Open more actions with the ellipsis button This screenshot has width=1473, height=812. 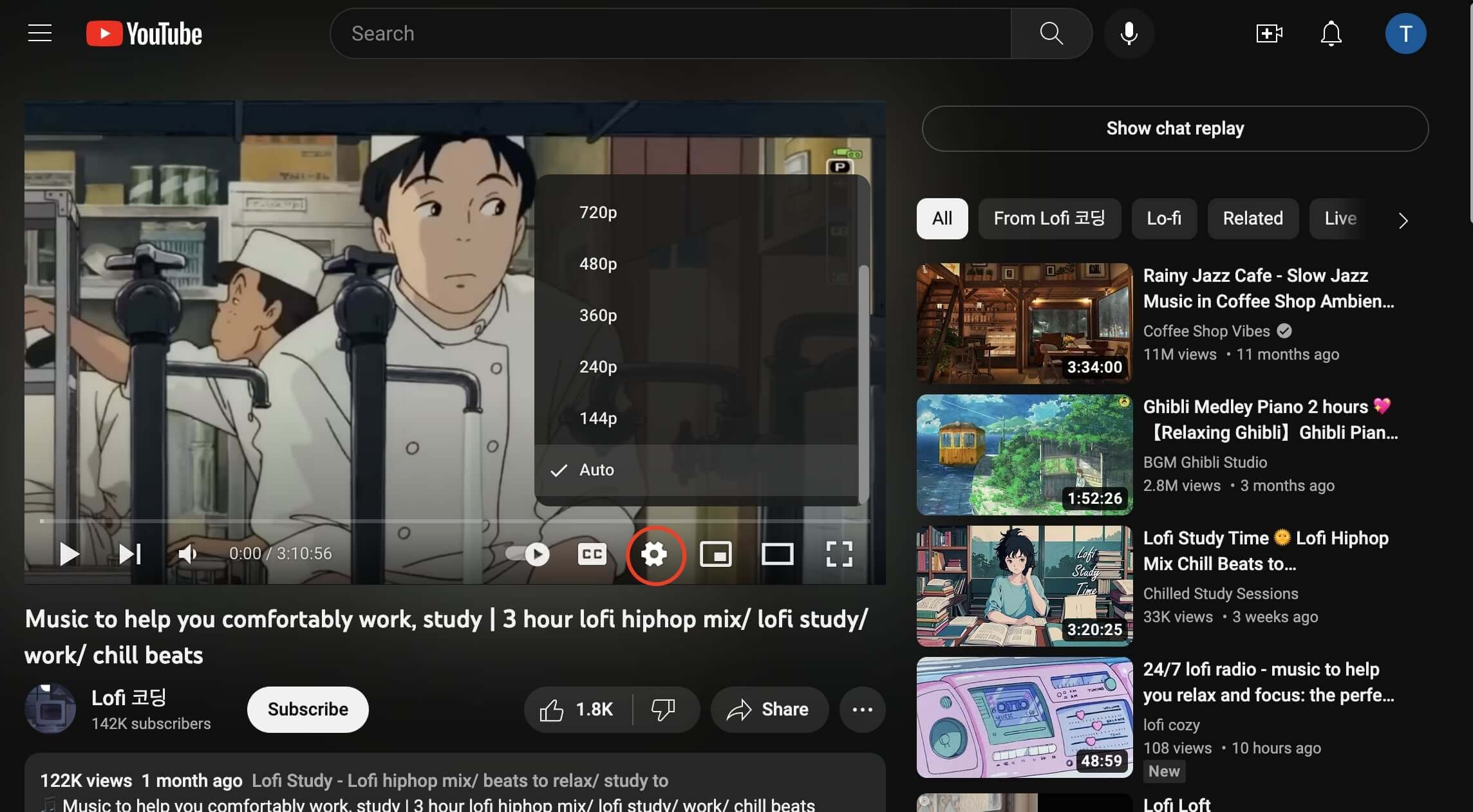[862, 709]
